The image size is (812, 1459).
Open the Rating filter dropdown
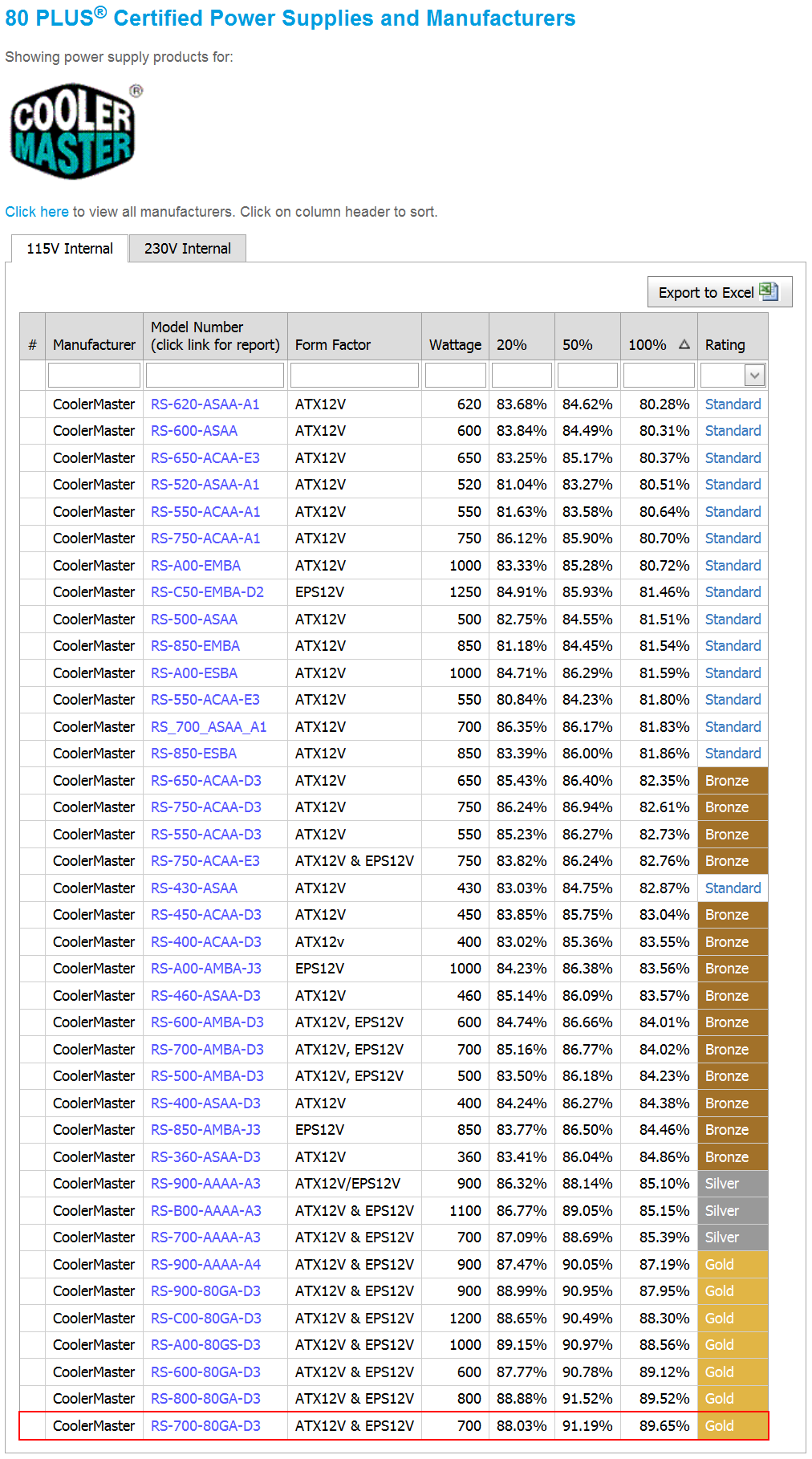pos(753,376)
